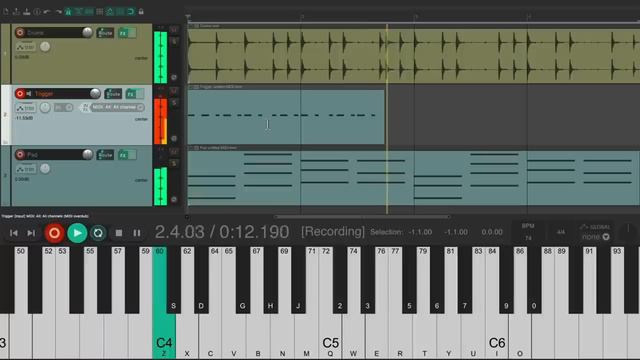Open Route settings for Trigger track
640x360 pixels.
coord(113,94)
